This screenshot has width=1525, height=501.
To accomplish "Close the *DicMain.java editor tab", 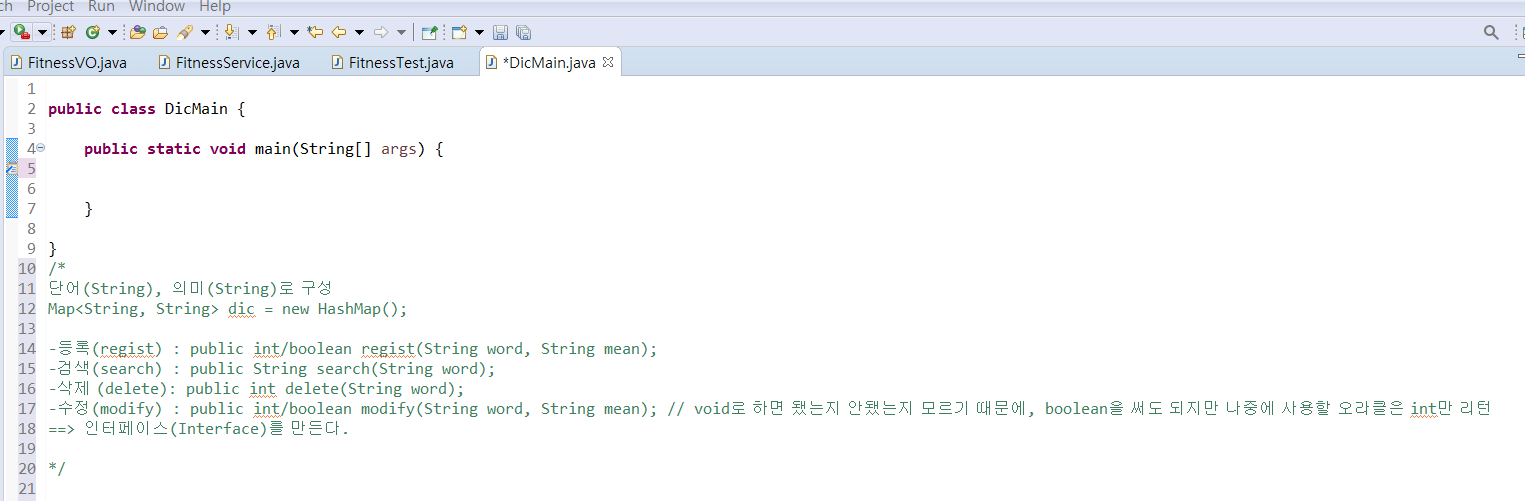I will (x=608, y=62).
